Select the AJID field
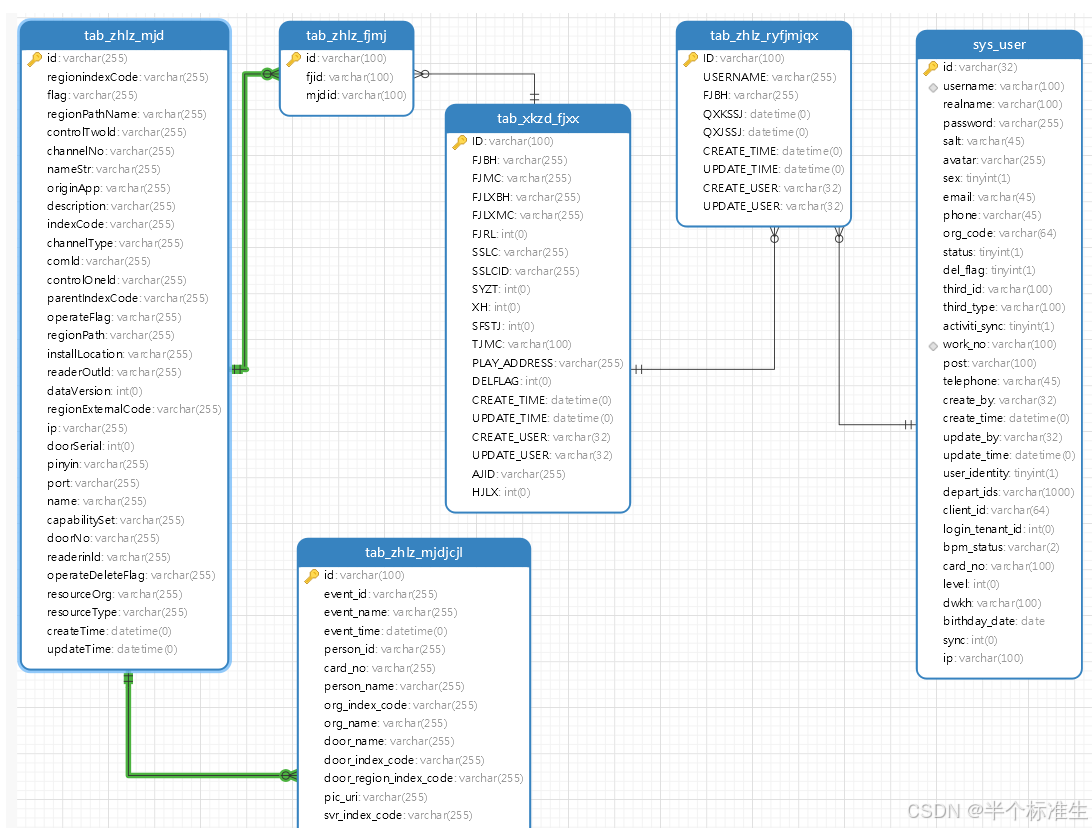 (x=519, y=474)
